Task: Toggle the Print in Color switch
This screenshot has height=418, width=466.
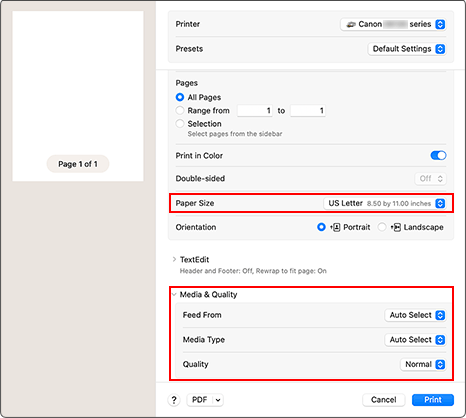Action: (438, 156)
